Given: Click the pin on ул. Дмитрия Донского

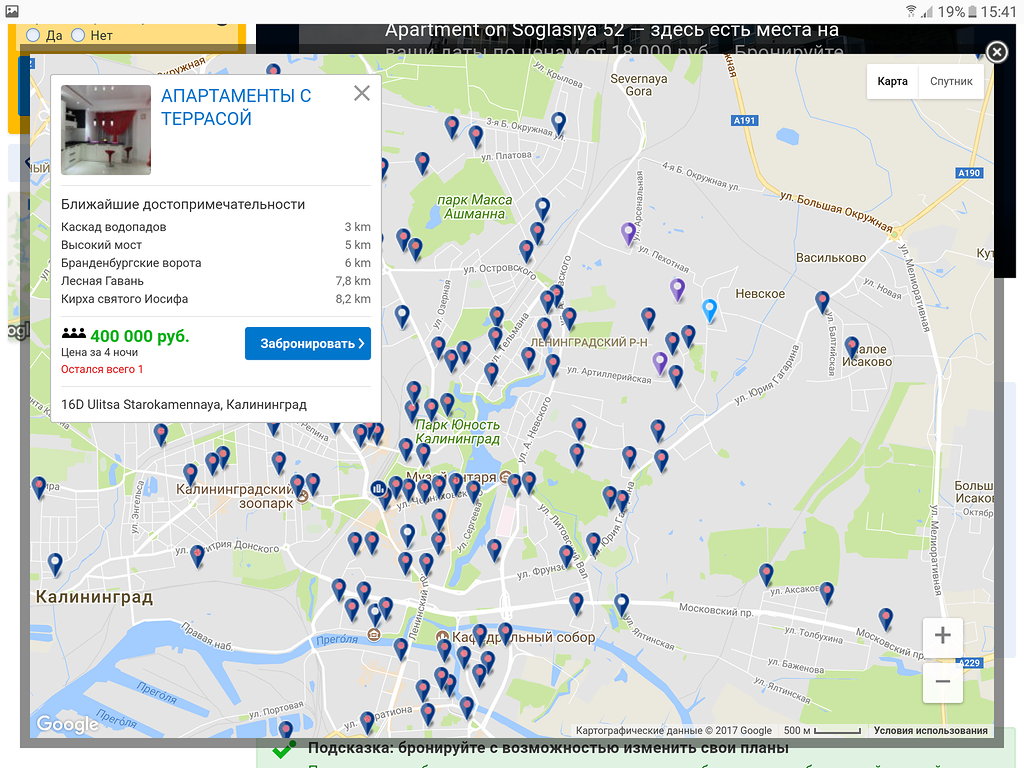Looking at the screenshot, I should click(x=197, y=556).
